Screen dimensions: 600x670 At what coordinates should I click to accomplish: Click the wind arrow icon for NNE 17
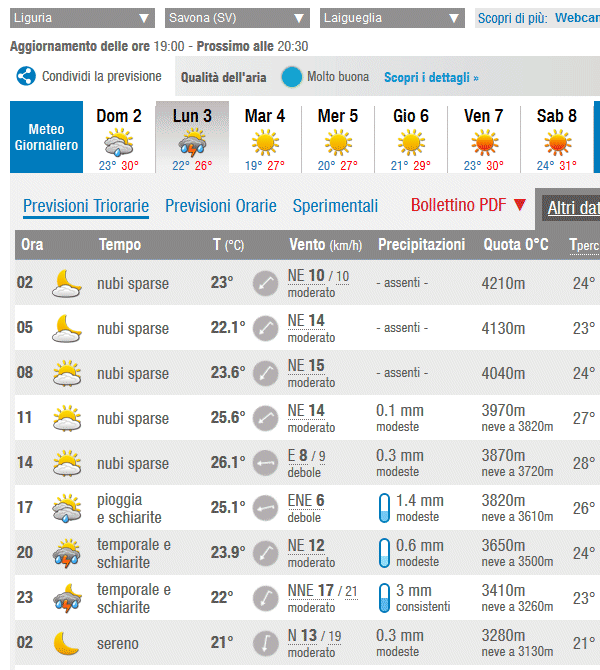click(266, 598)
